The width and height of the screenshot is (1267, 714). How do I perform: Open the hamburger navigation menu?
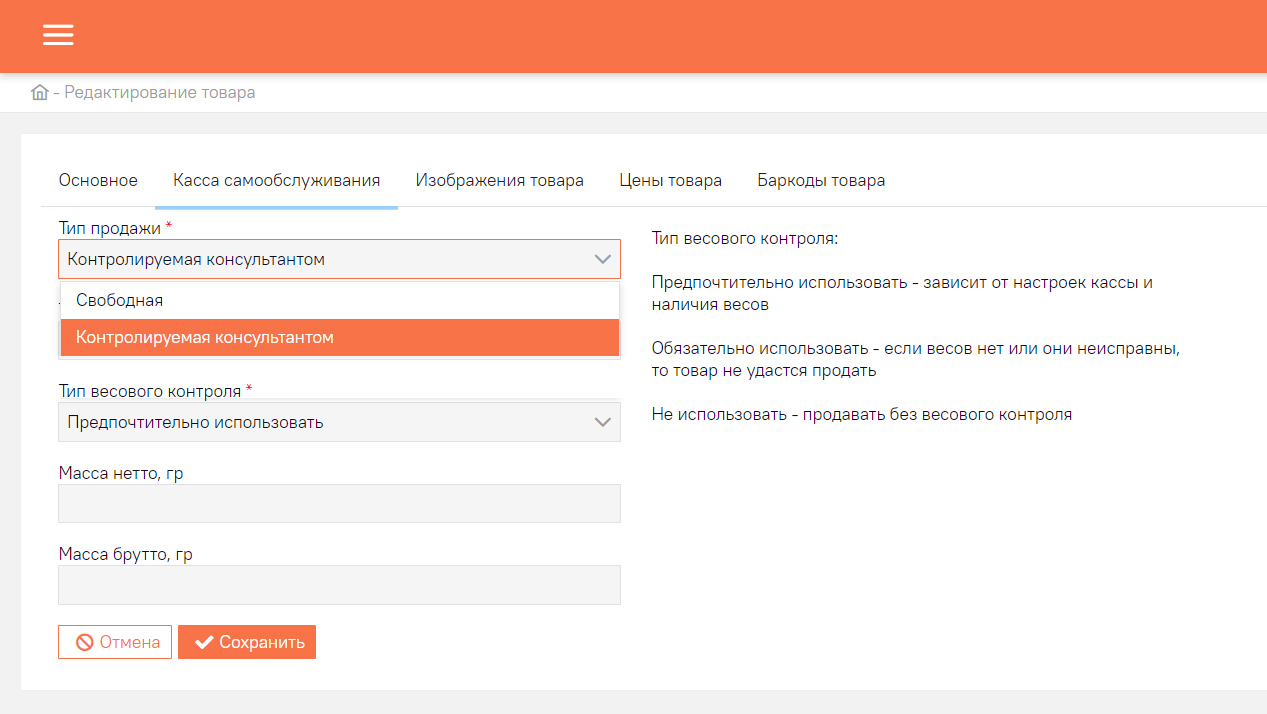pos(58,35)
